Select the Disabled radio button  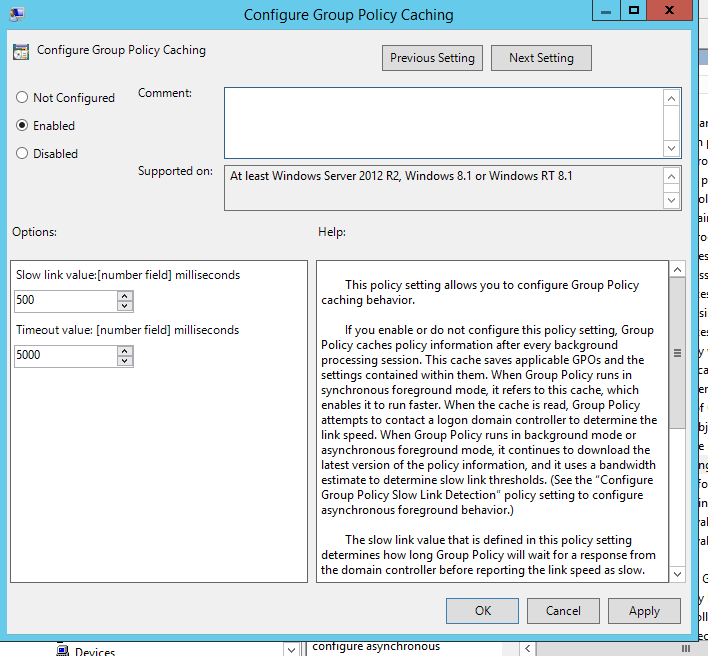[22, 154]
